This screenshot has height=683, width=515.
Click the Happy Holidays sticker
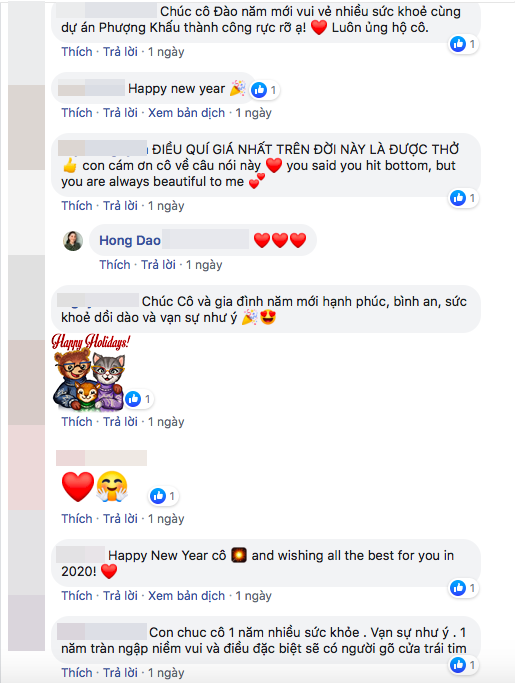tap(91, 373)
